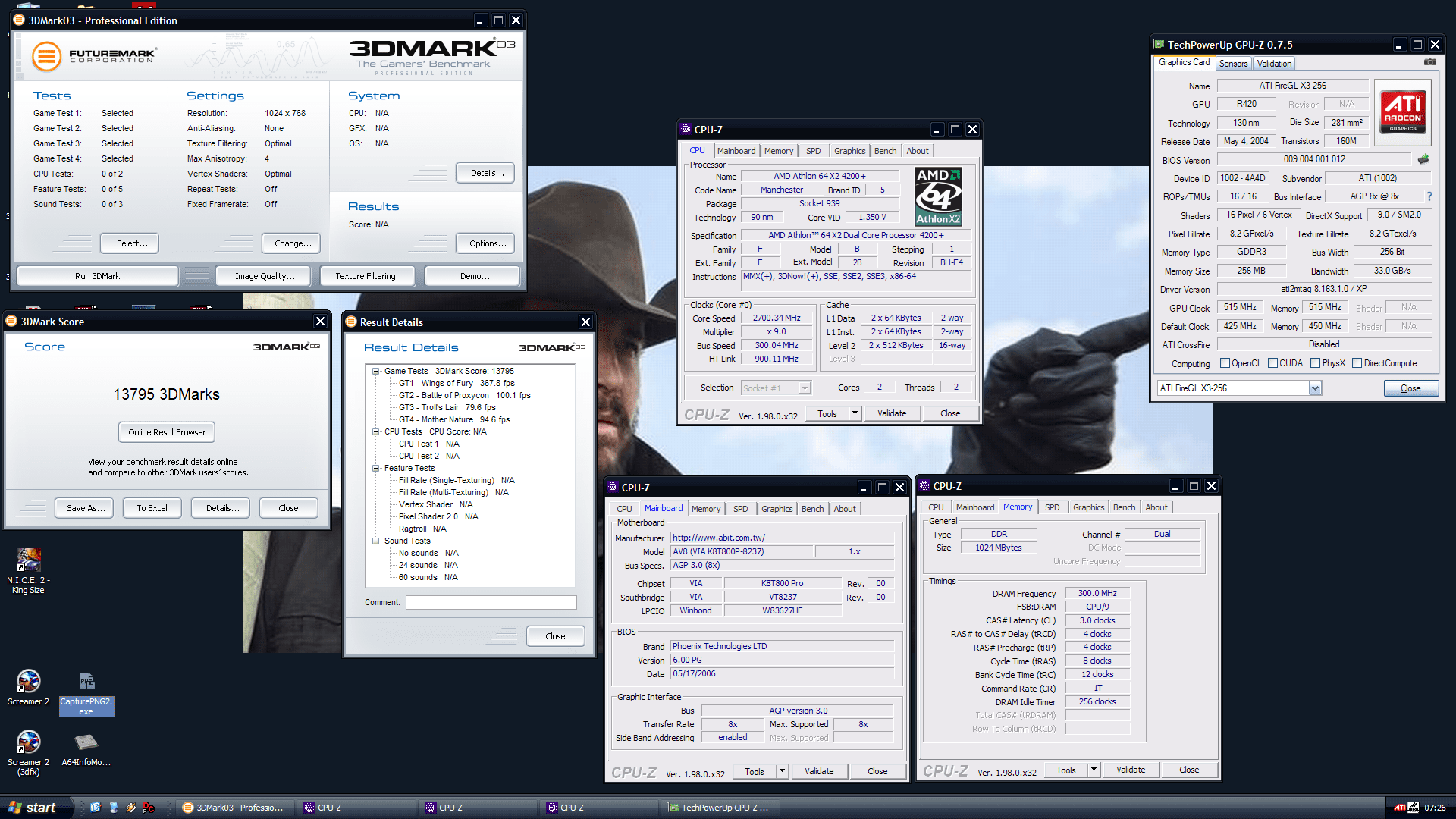Launch Winamp from the quick launch bar
The height and width of the screenshot is (819, 1456).
click(x=130, y=808)
